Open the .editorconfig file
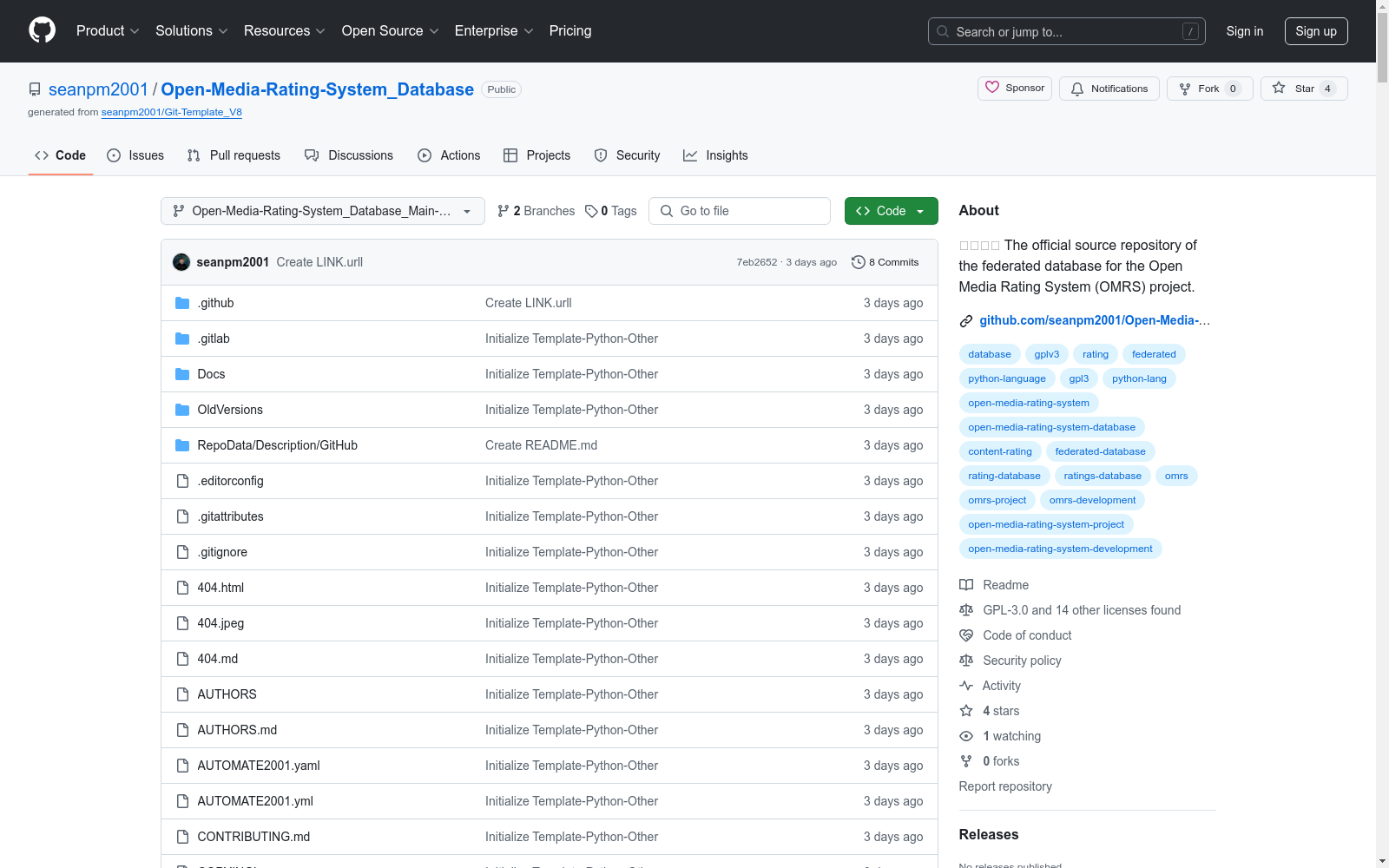Image resolution: width=1389 pixels, height=868 pixels. coord(230,481)
